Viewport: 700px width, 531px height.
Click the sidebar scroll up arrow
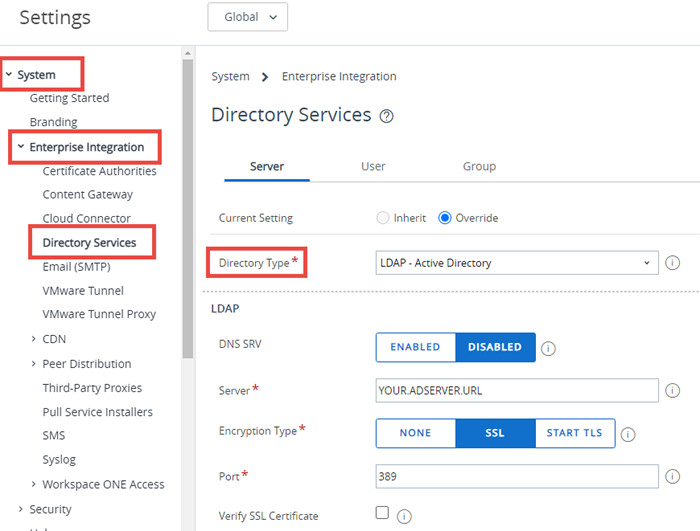[188, 53]
